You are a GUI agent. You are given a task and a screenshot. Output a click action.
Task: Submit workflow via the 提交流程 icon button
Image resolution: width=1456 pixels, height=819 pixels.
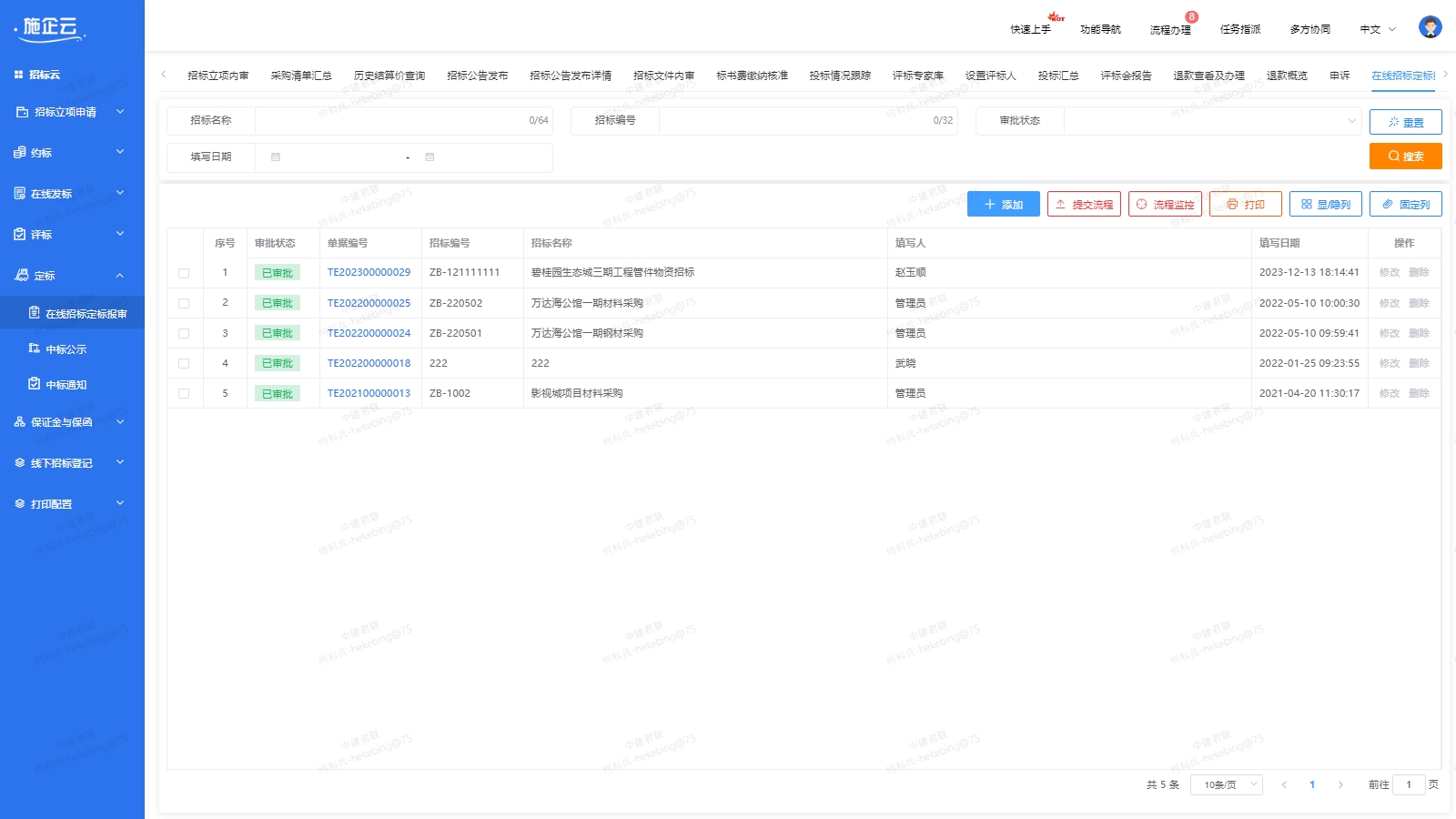coord(1084,204)
